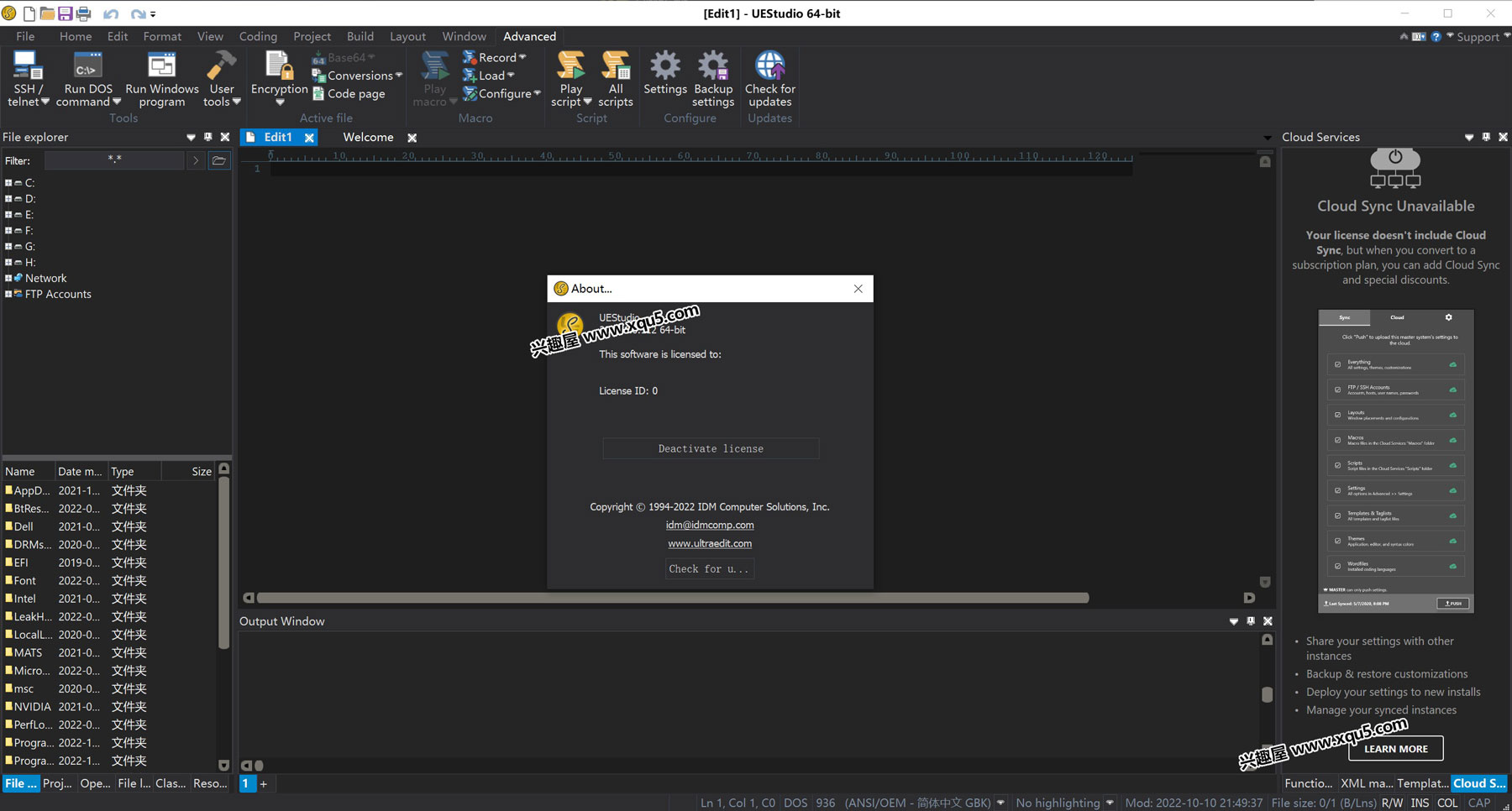Open the Proj... panel tab at bottom

[x=57, y=783]
